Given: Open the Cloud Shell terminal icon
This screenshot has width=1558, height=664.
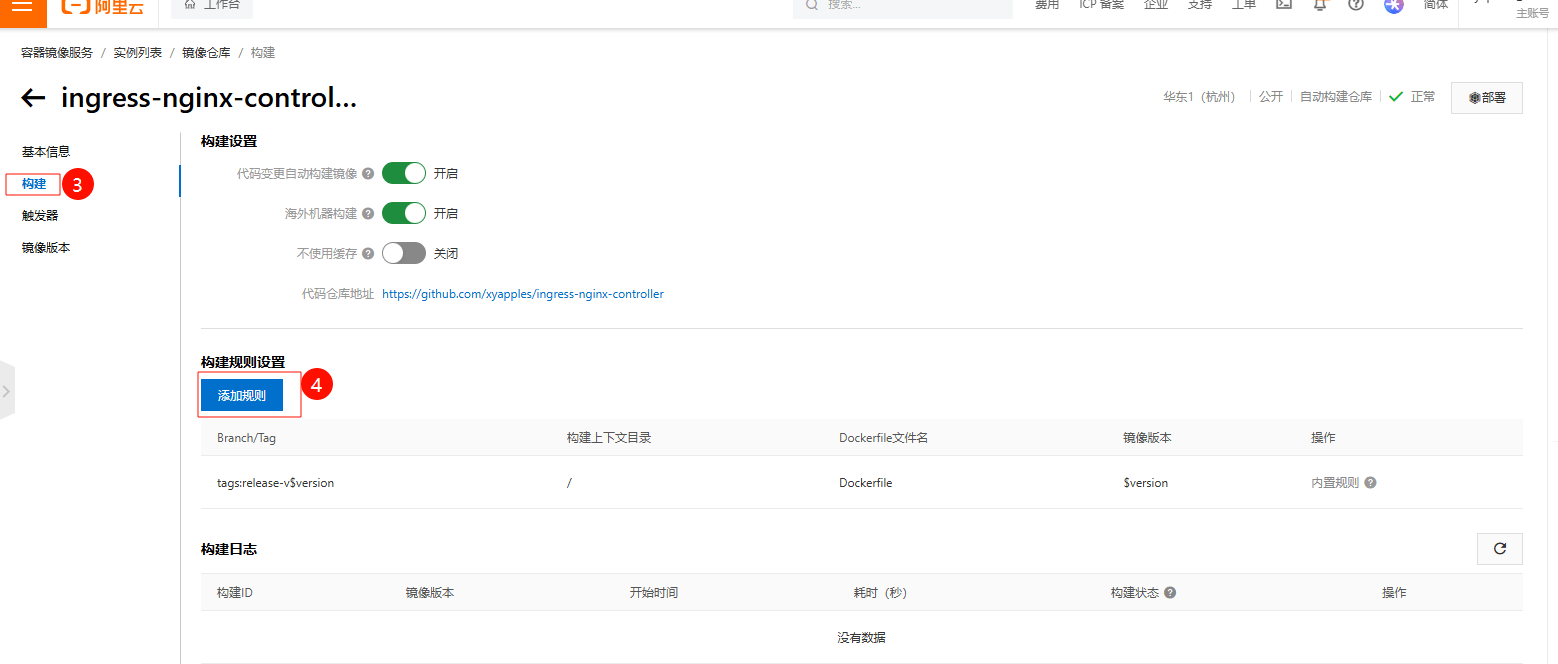Looking at the screenshot, I should point(1284,5).
